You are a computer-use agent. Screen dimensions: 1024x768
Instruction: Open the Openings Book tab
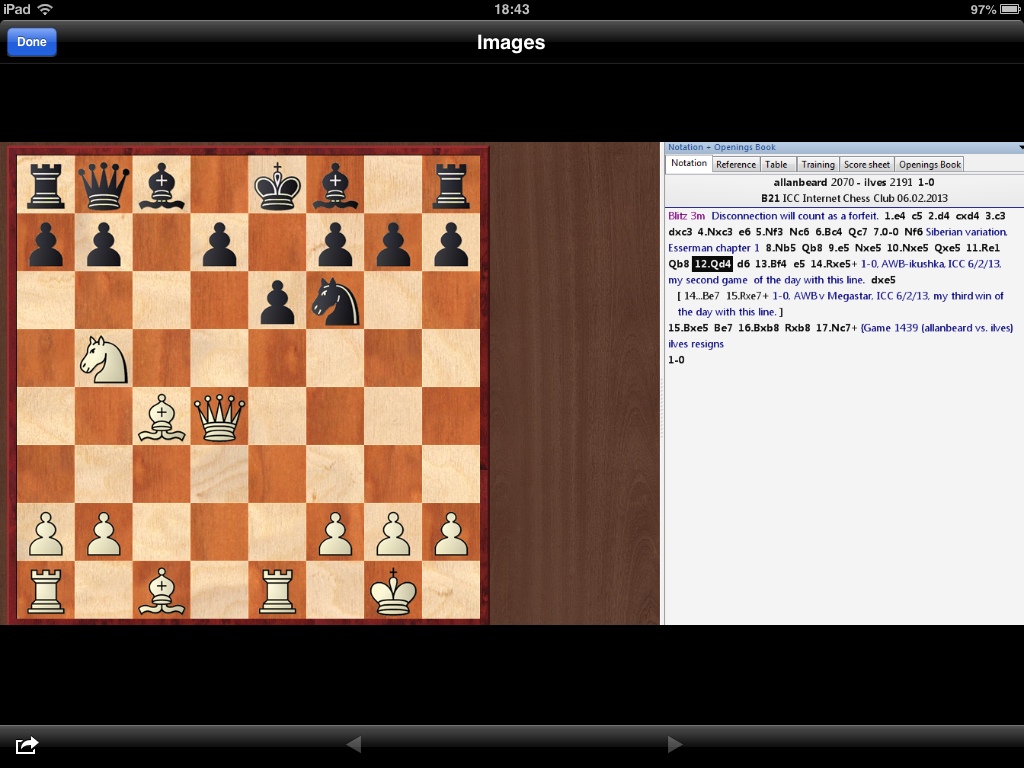point(929,164)
